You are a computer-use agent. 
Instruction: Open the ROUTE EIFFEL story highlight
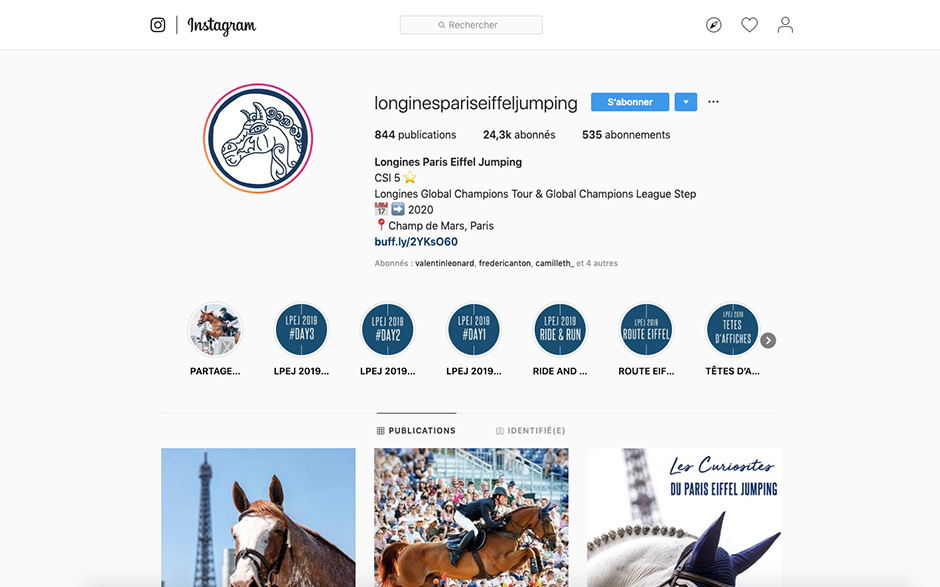click(646, 330)
